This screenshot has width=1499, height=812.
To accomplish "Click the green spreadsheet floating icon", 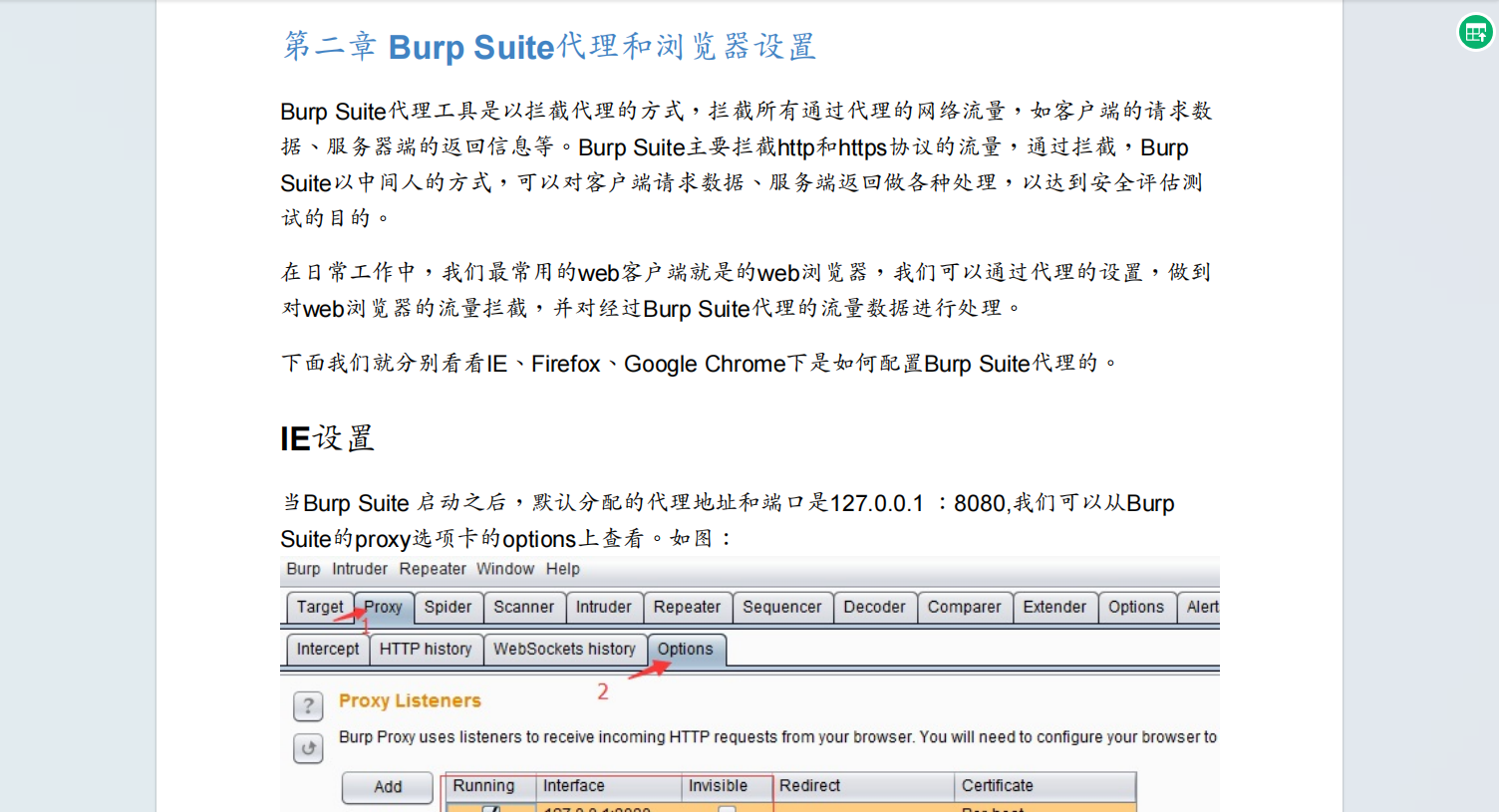I will 1476,33.
